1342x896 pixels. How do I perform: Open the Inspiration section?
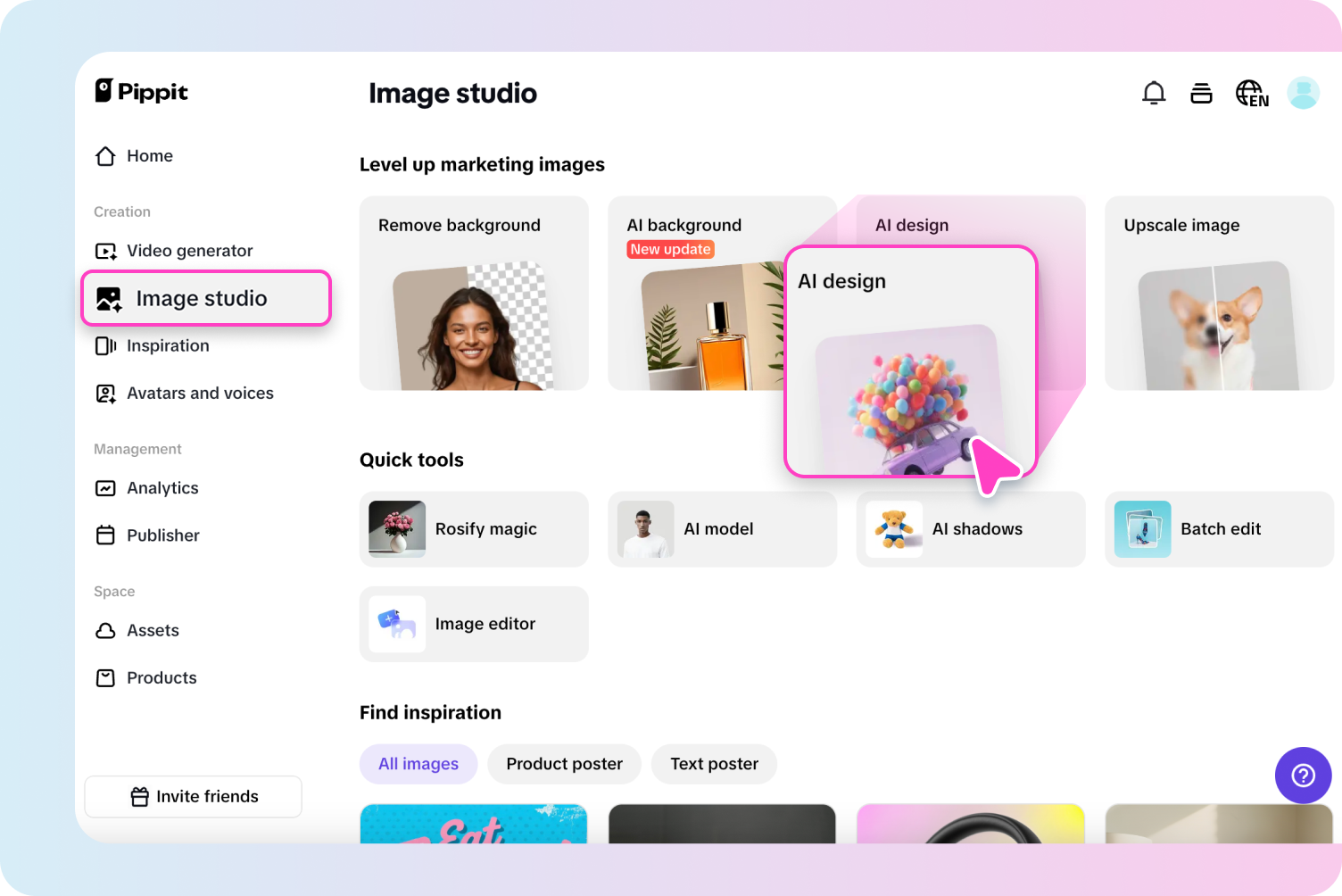click(x=168, y=345)
